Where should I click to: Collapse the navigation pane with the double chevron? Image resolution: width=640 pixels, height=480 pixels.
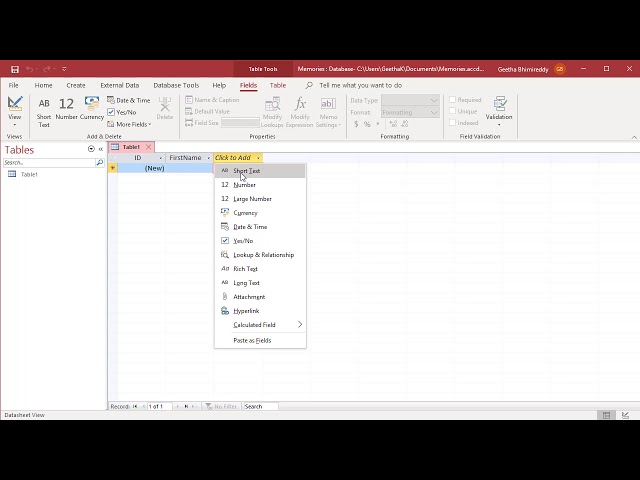click(101, 149)
